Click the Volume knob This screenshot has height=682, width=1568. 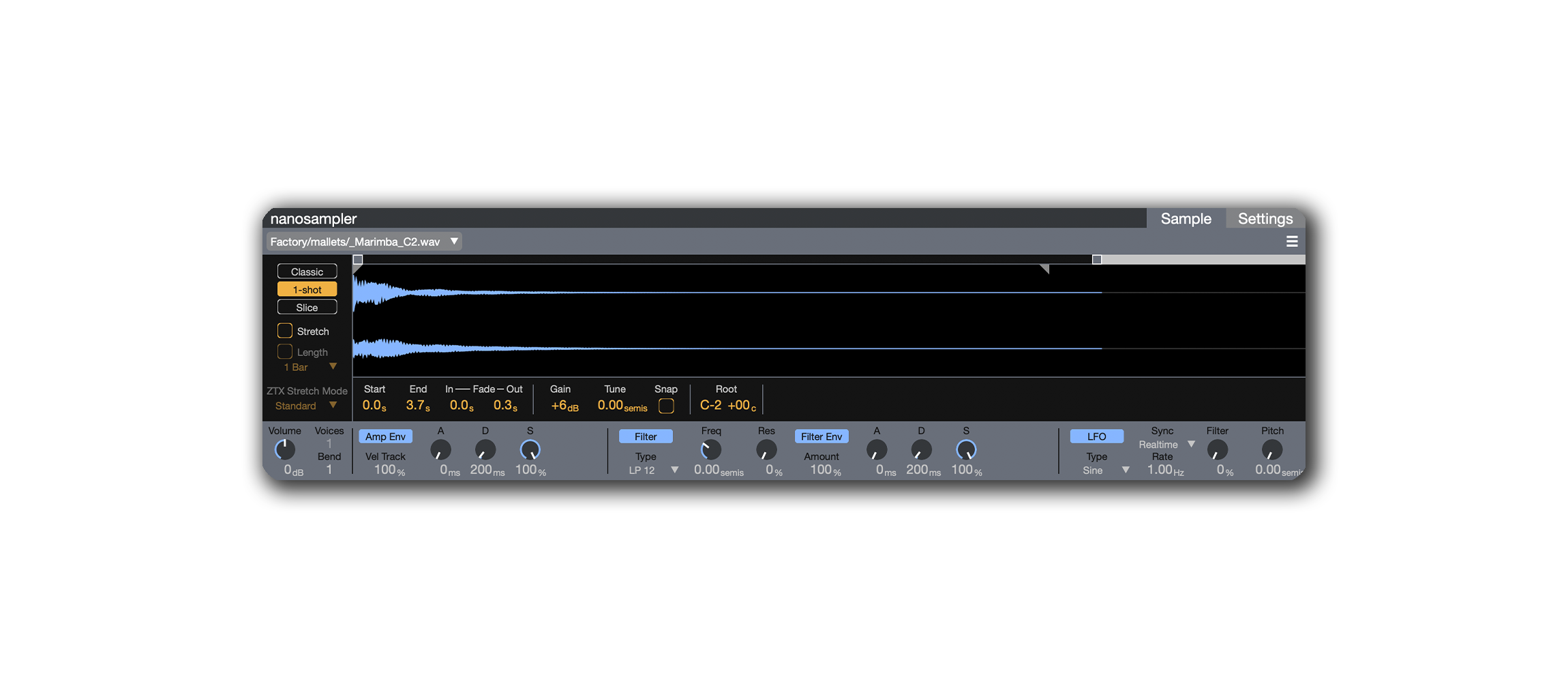(284, 449)
